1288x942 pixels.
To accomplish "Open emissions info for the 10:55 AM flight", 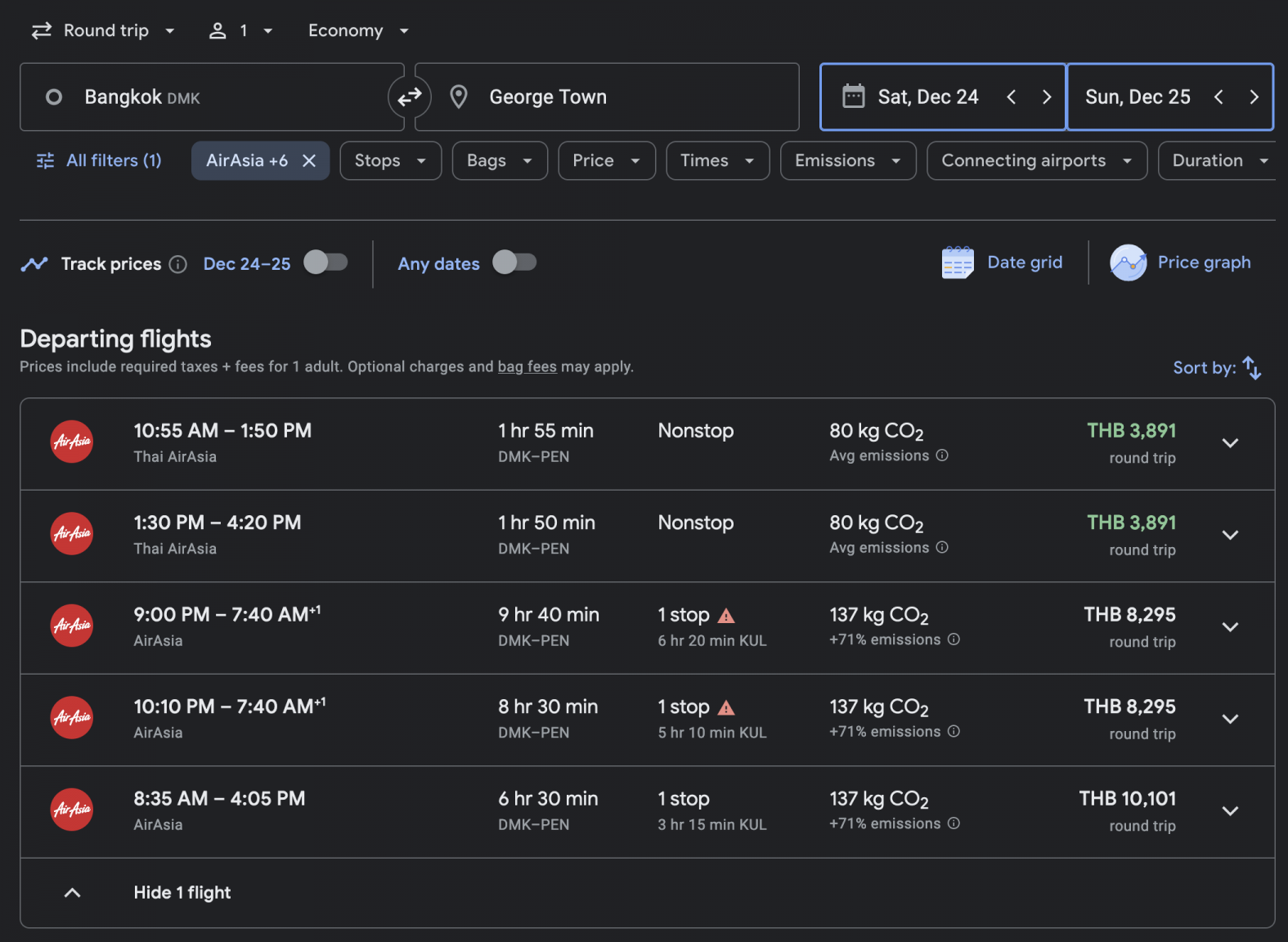I will click(x=942, y=455).
